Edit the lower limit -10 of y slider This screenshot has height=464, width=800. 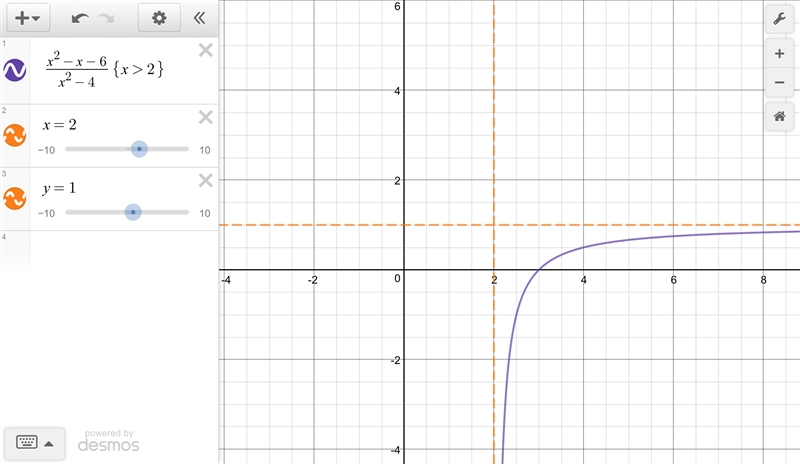pos(46,213)
